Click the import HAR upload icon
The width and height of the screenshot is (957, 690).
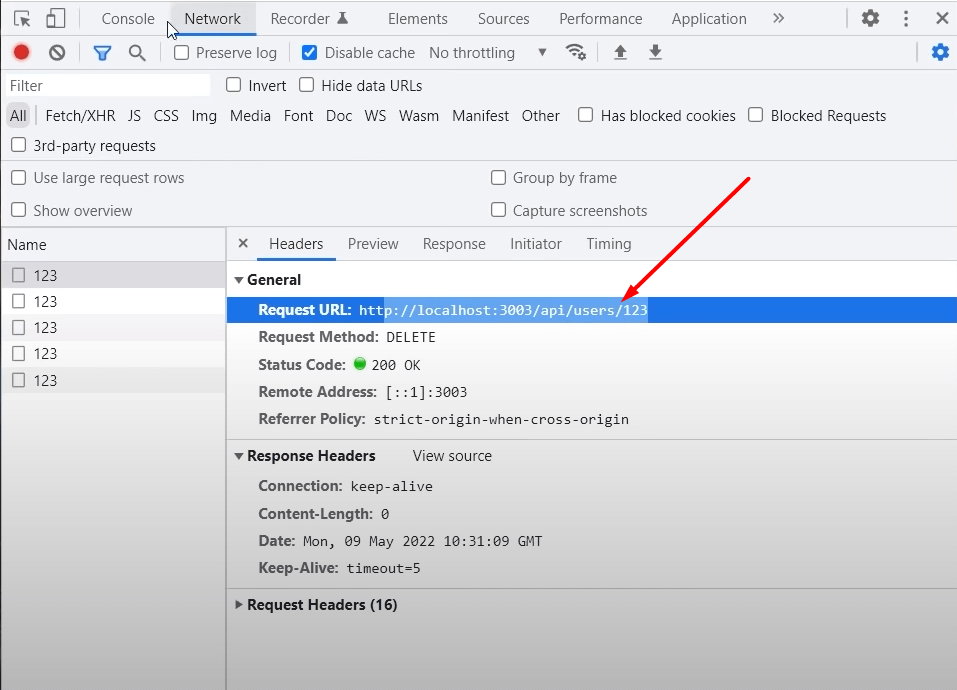620,53
